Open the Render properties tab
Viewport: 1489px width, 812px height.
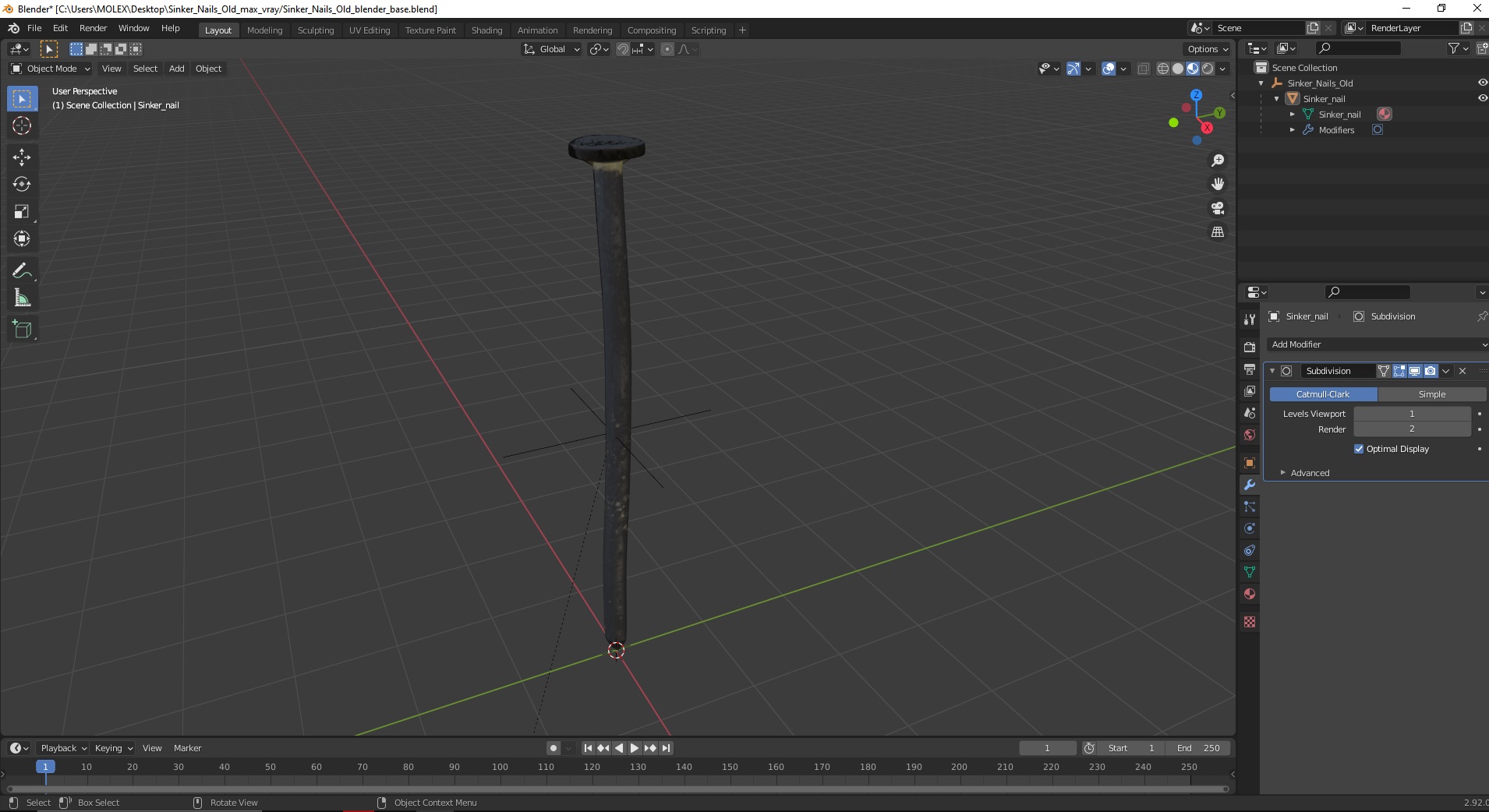click(1250, 347)
